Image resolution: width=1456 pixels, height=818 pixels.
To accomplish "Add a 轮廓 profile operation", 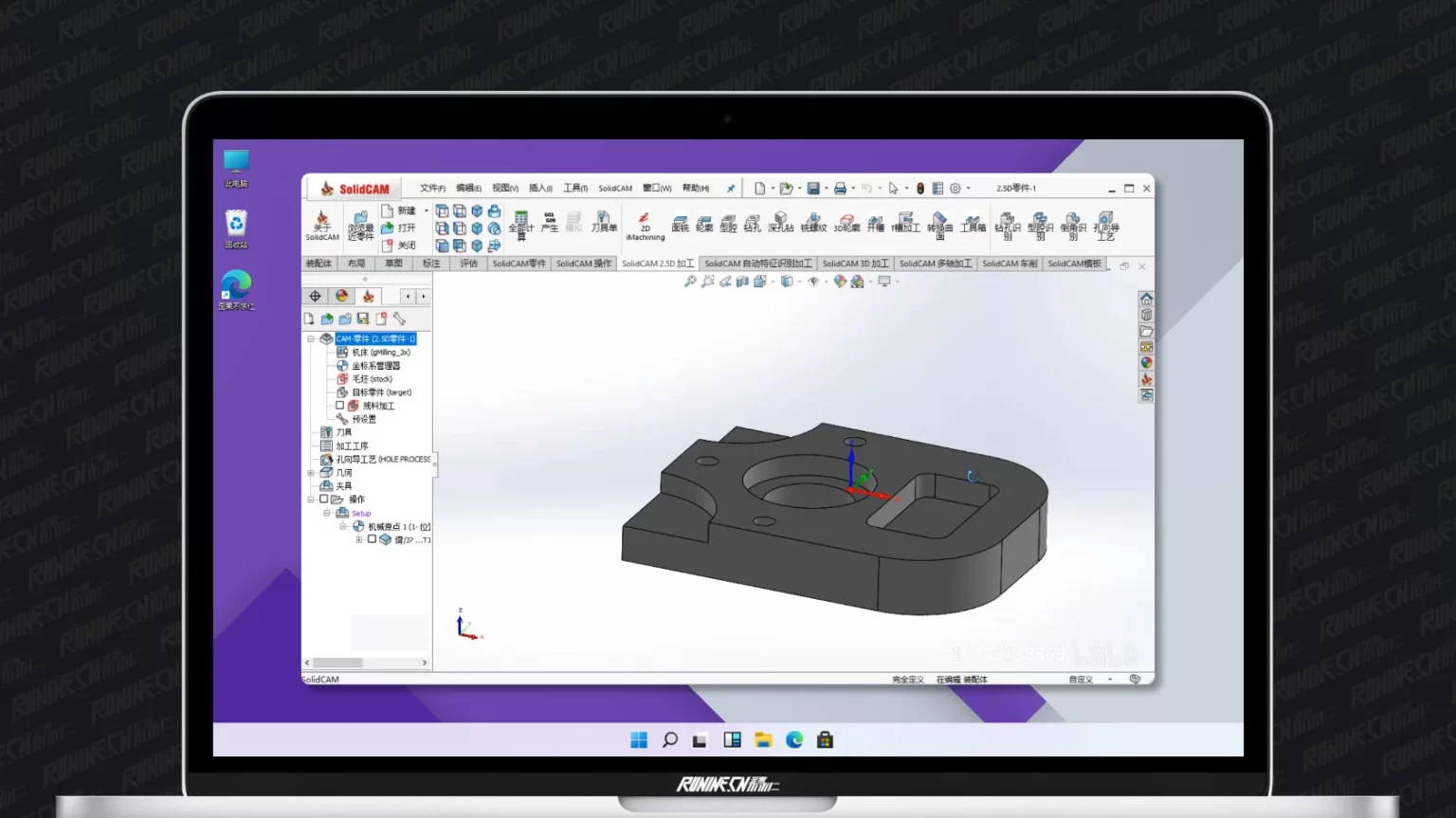I will click(704, 223).
